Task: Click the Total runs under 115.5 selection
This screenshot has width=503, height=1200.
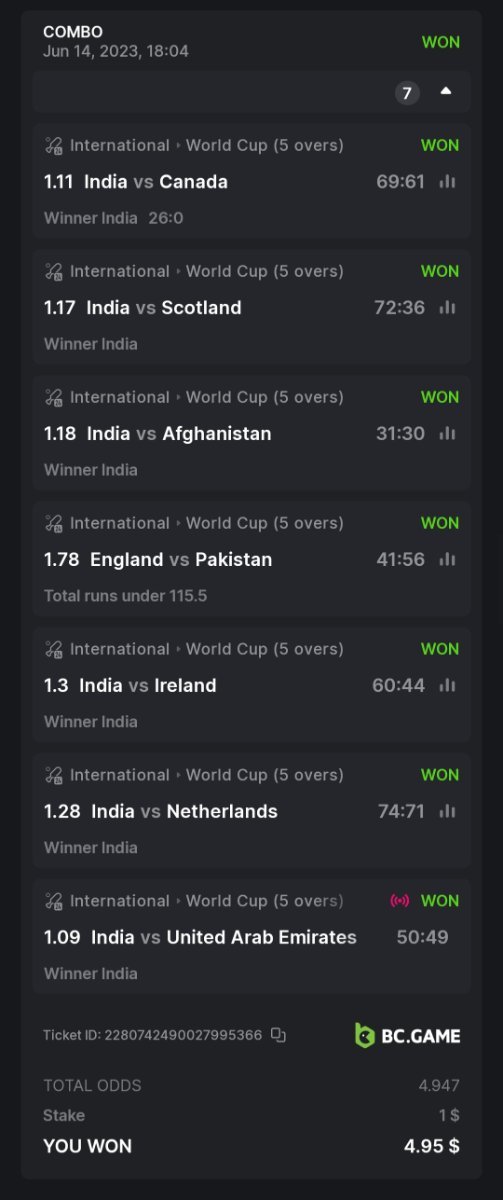Action: click(126, 595)
